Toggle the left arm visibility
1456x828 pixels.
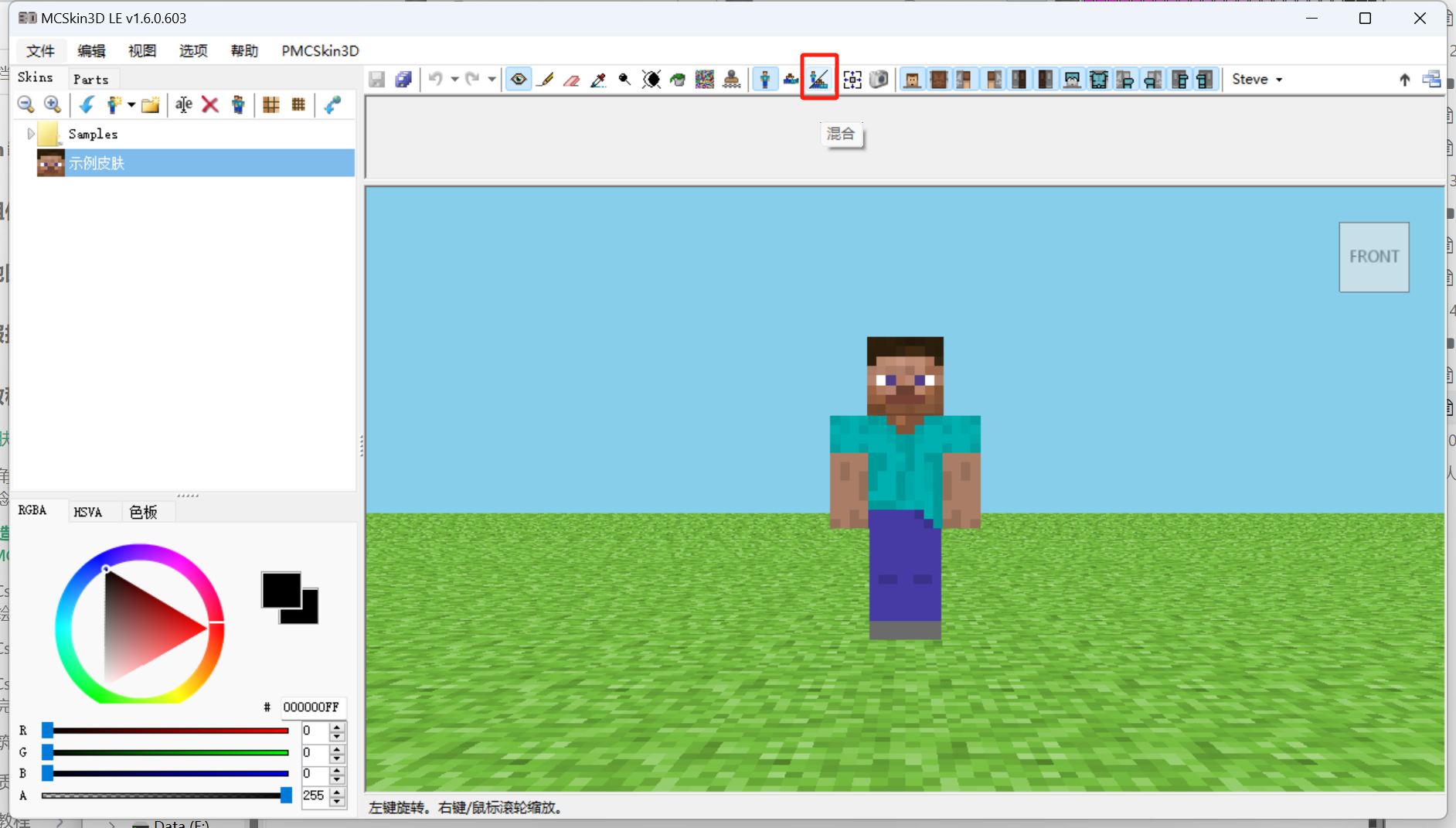click(x=965, y=79)
